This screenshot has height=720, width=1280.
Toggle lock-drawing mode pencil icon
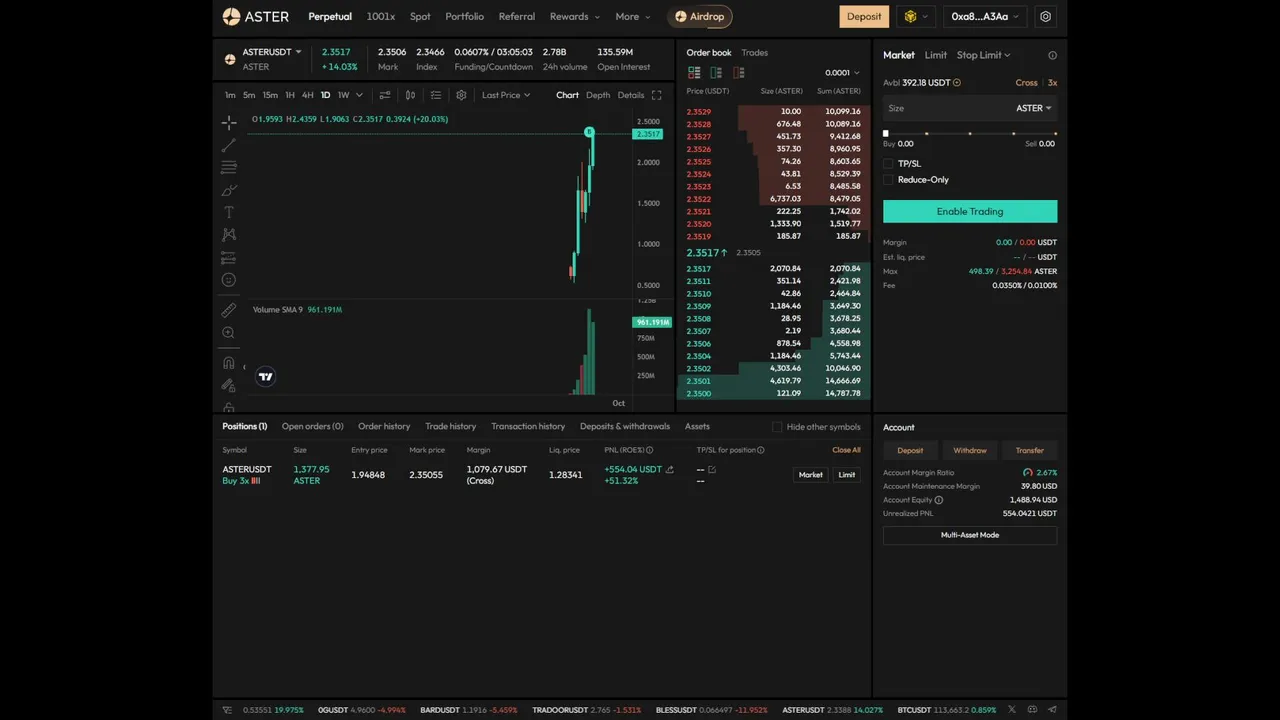(229, 385)
